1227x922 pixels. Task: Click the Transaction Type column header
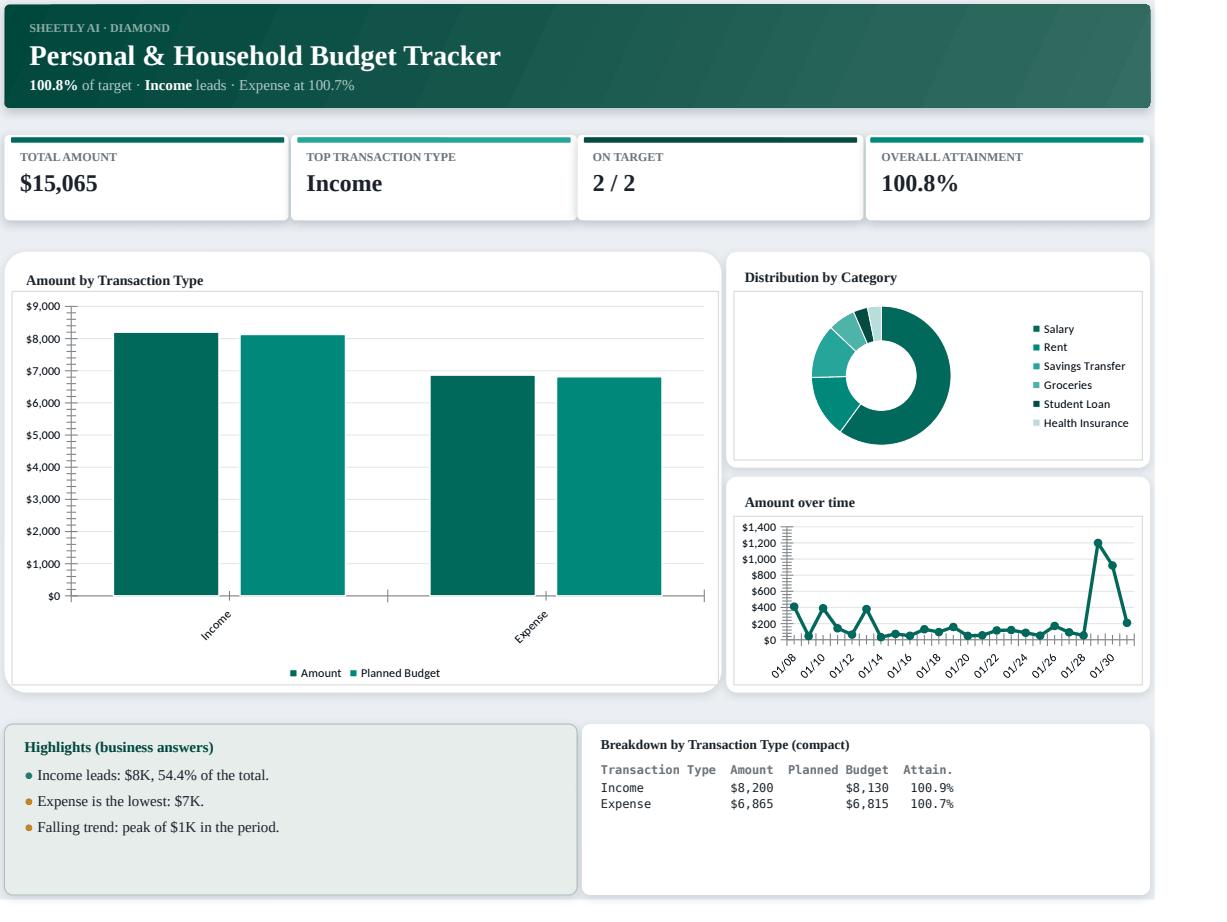coord(658,770)
